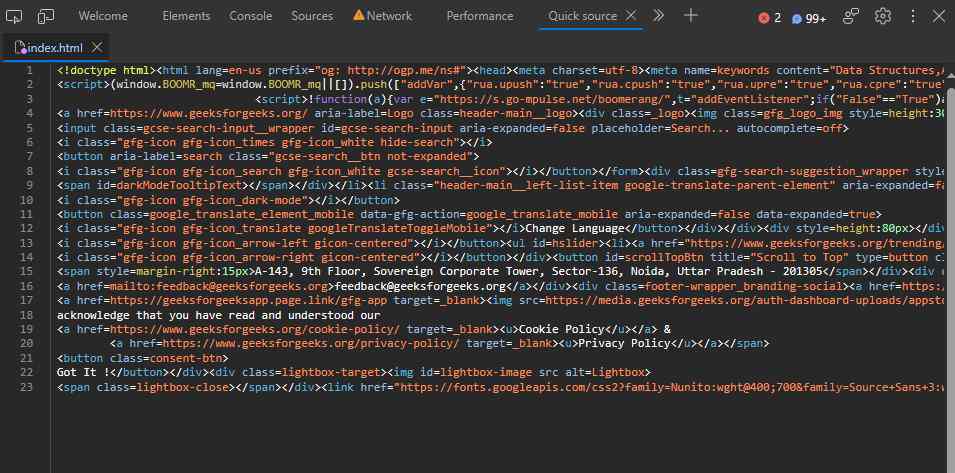This screenshot has height=473, width=955.
Task: Select the index.html file tab
Action: (55, 47)
